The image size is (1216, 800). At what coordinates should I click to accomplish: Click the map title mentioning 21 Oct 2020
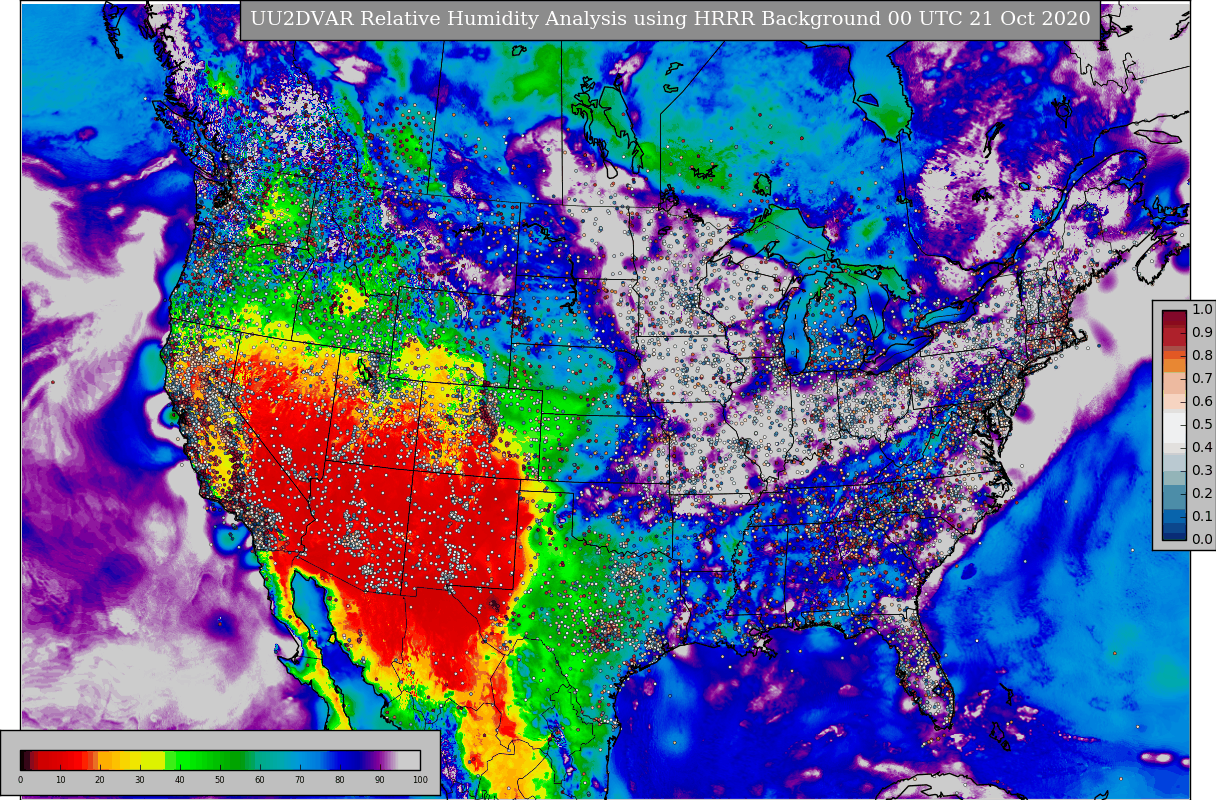pyautogui.click(x=670, y=19)
